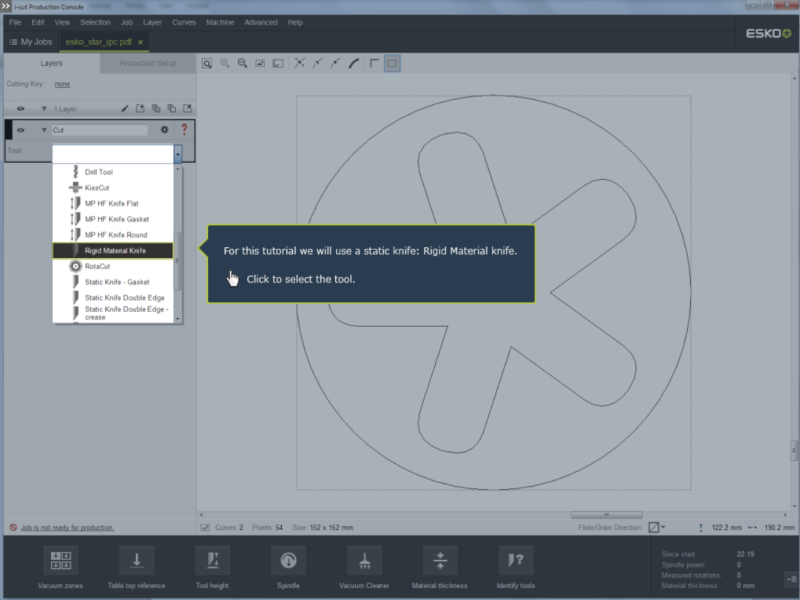The image size is (800, 600).
Task: Toggle the curve direction icon
Action: point(318,63)
